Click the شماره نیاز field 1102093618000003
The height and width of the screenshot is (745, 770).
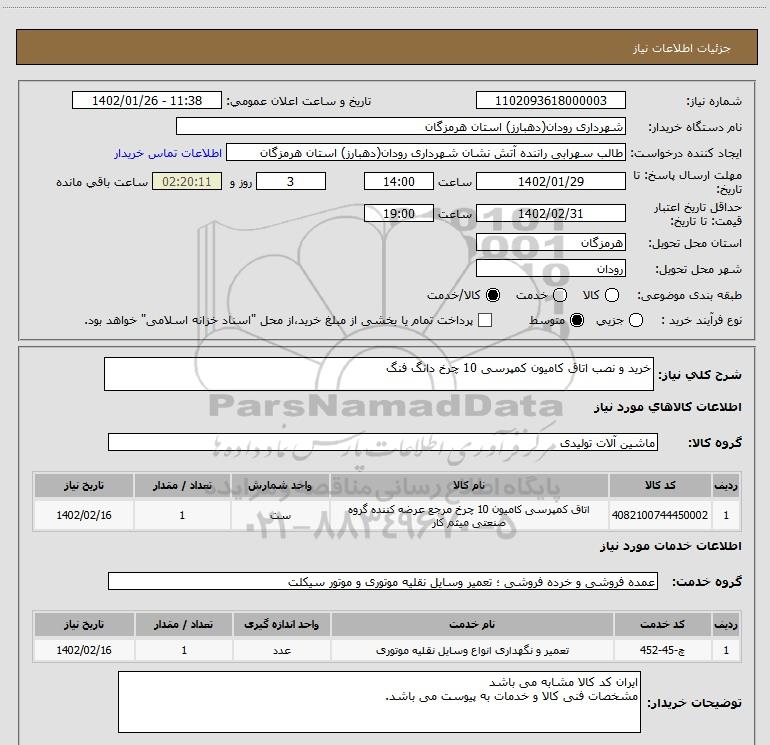point(550,100)
